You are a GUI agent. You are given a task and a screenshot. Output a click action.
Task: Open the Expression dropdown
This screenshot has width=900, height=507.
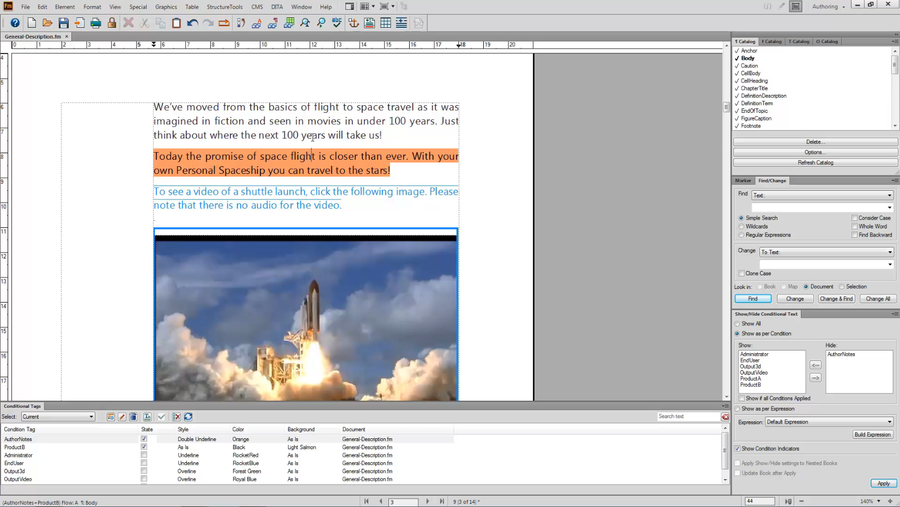(x=829, y=422)
